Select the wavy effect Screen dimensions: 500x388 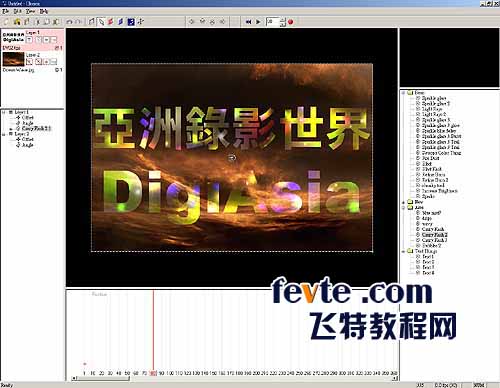coord(427,224)
